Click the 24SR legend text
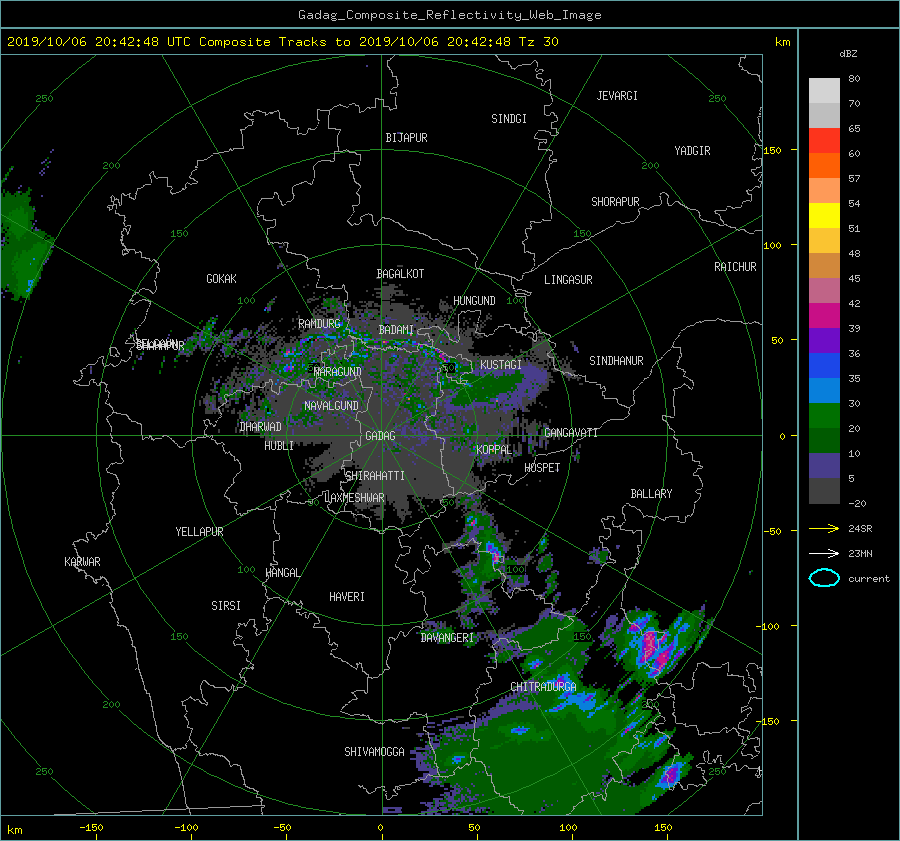Viewport: 900px width, 841px height. [860, 529]
